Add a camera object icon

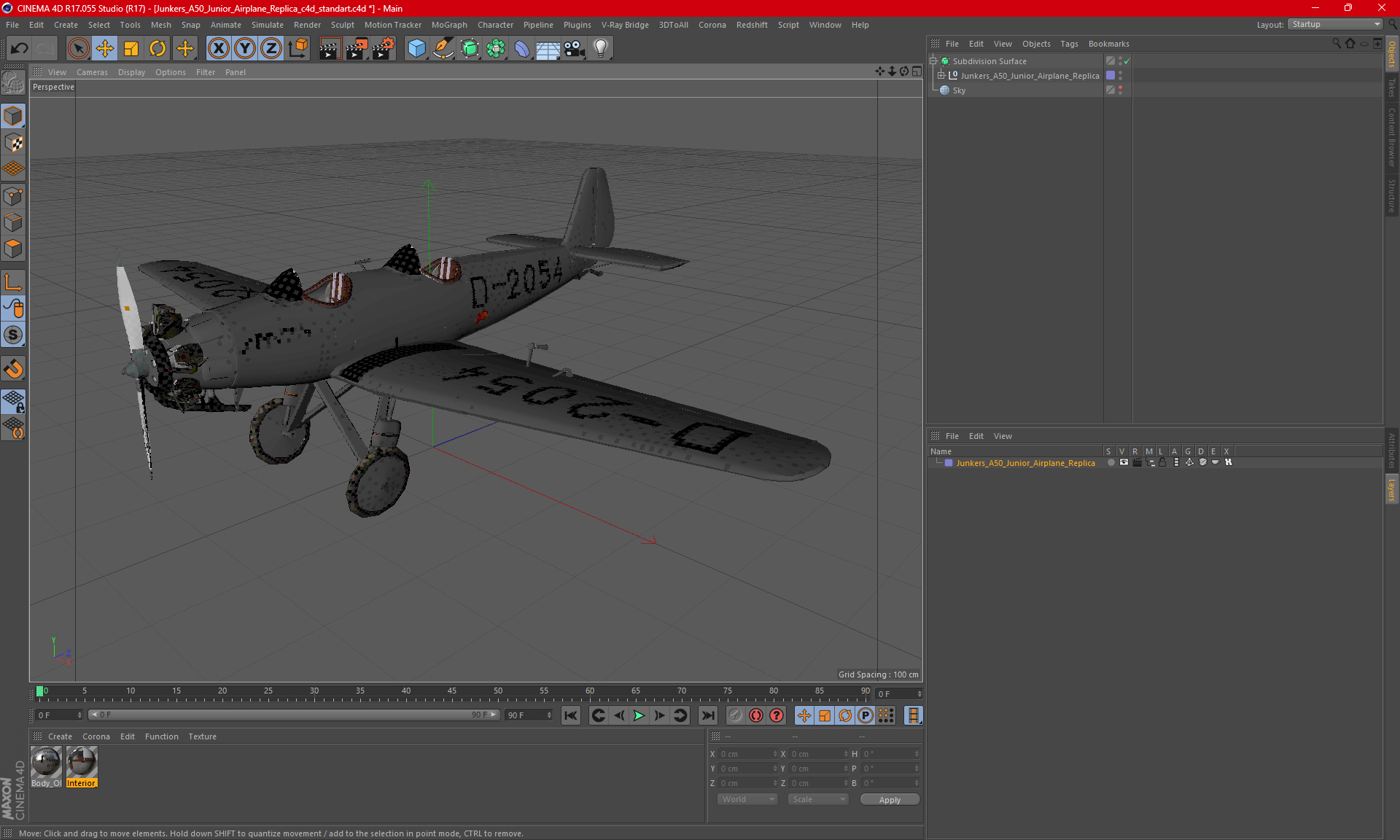click(575, 49)
